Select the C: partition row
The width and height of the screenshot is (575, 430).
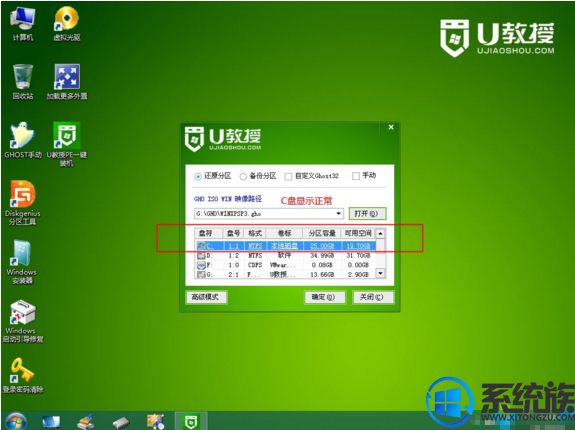tap(286, 246)
